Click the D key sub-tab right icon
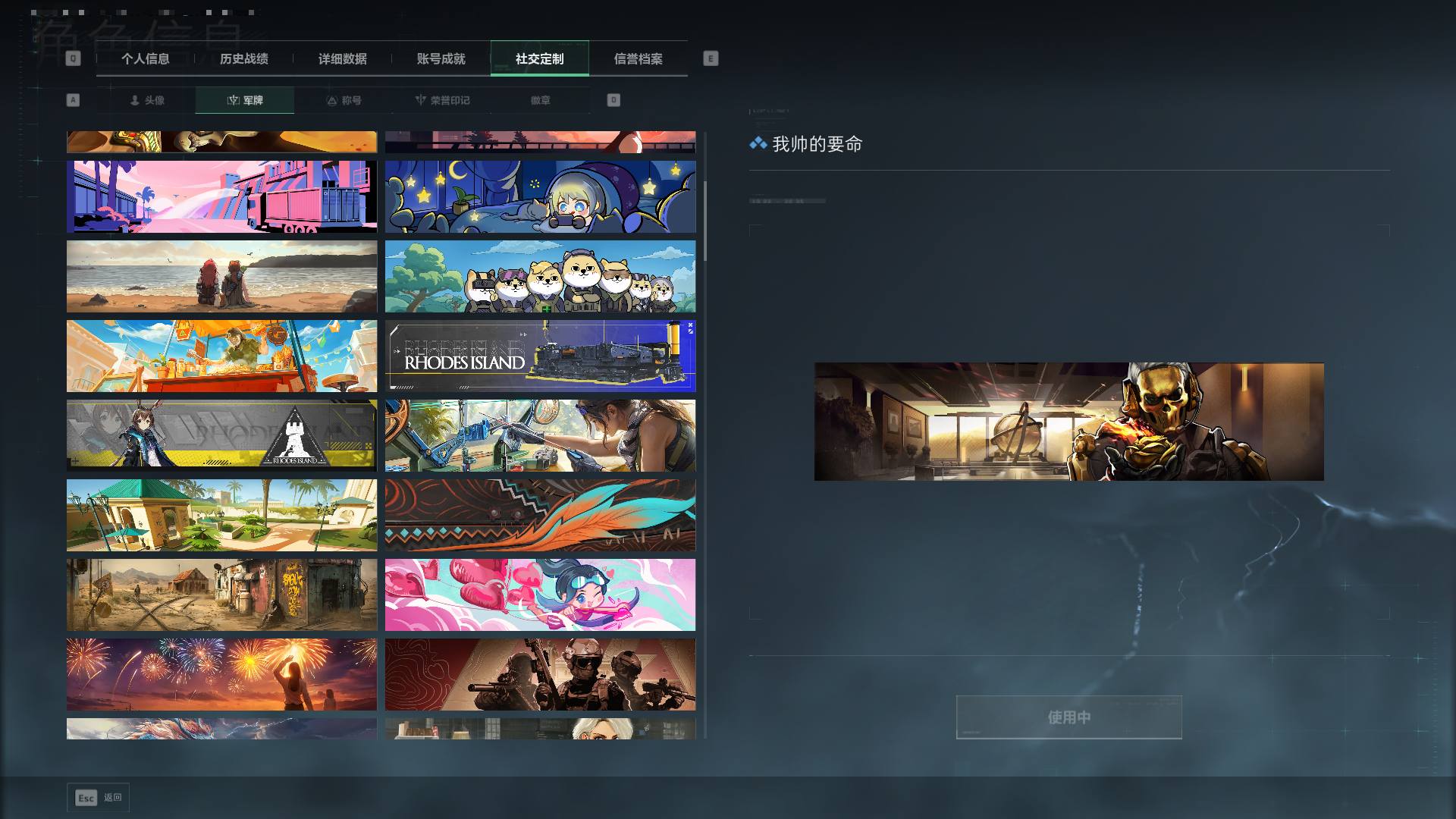The height and width of the screenshot is (819, 1456). click(x=613, y=100)
